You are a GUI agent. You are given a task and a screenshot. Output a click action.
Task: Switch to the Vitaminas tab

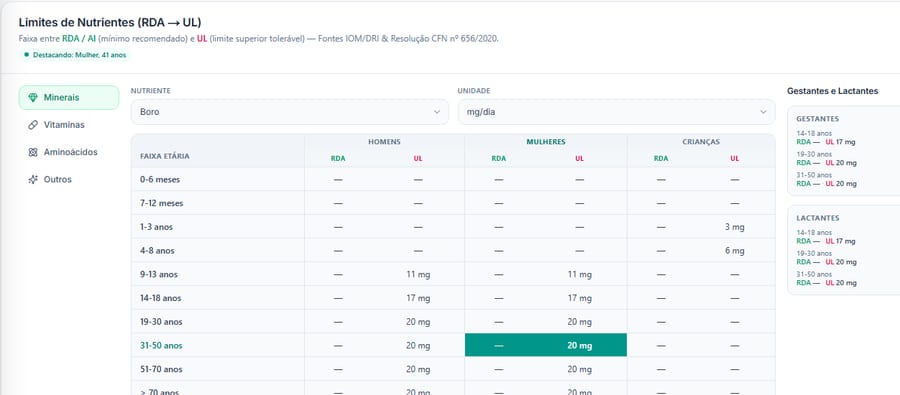[69, 125]
